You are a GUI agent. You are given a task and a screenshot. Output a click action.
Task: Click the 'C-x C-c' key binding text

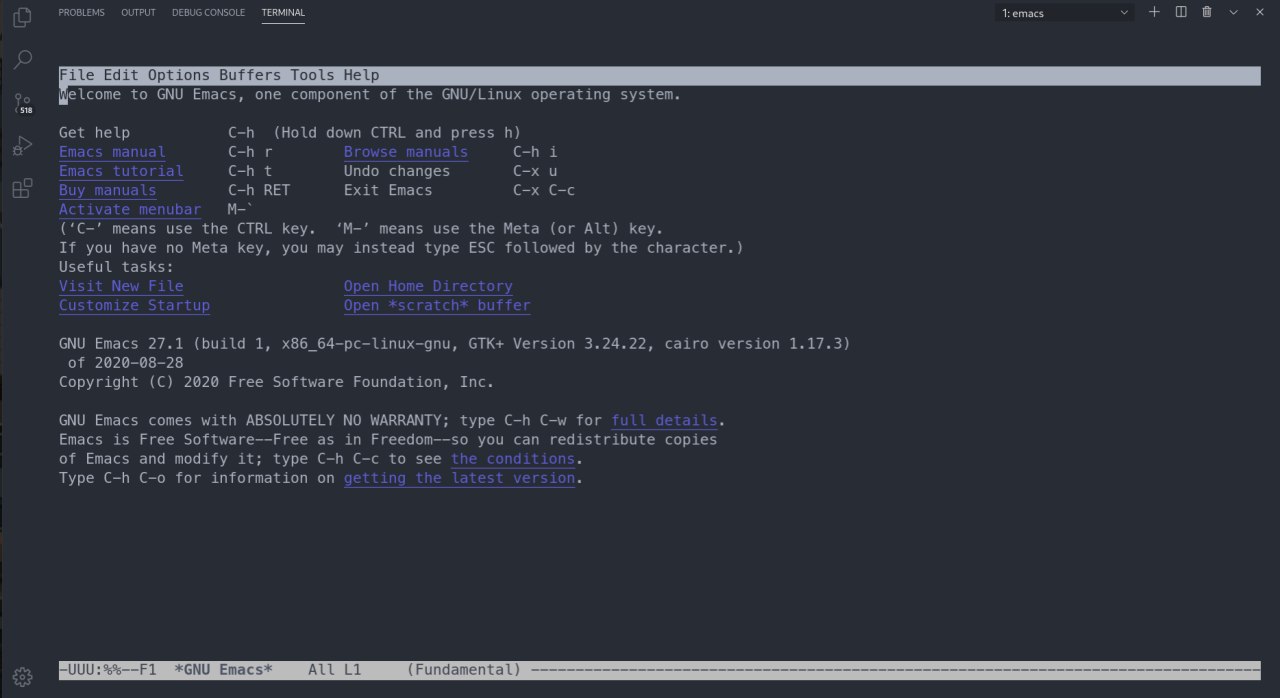(x=544, y=190)
